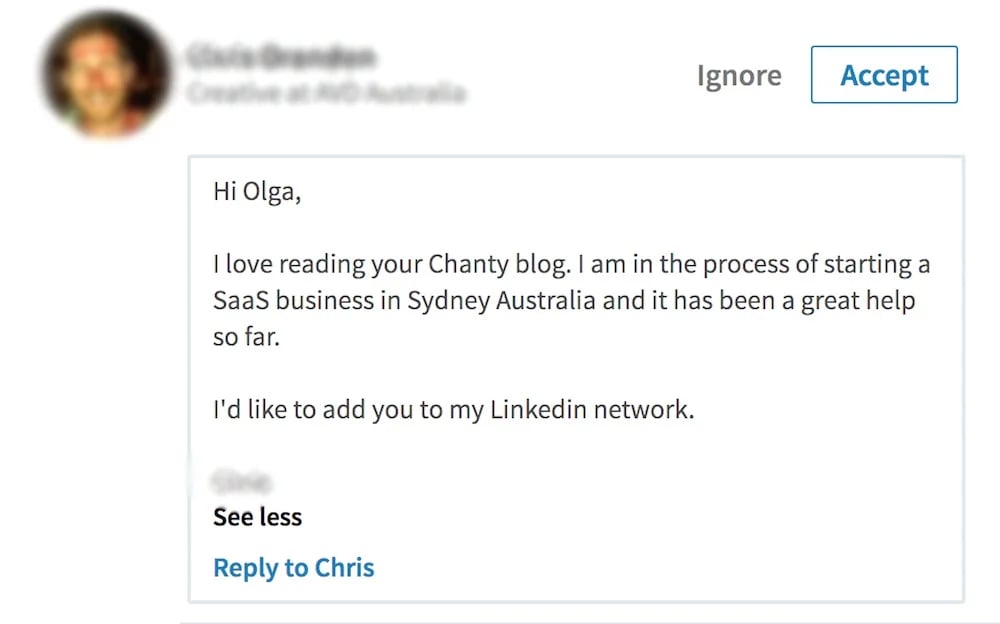Click the blurred job headline under the name
This screenshot has width=1000, height=624.
326,94
